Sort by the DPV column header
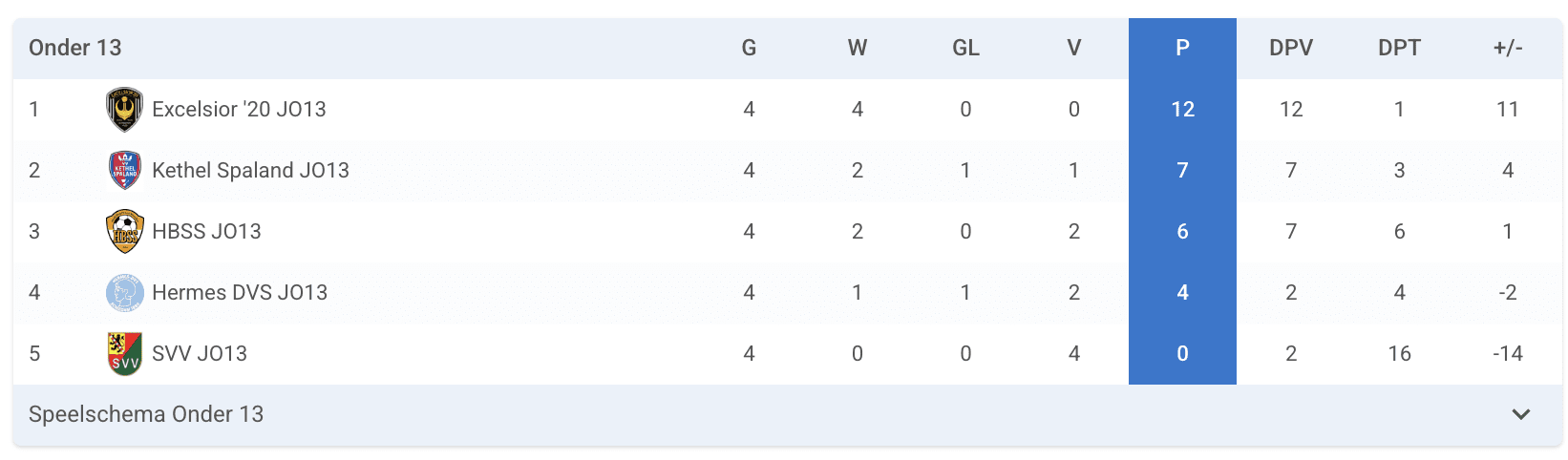Screen dimensions: 1568x460 coord(1291,49)
